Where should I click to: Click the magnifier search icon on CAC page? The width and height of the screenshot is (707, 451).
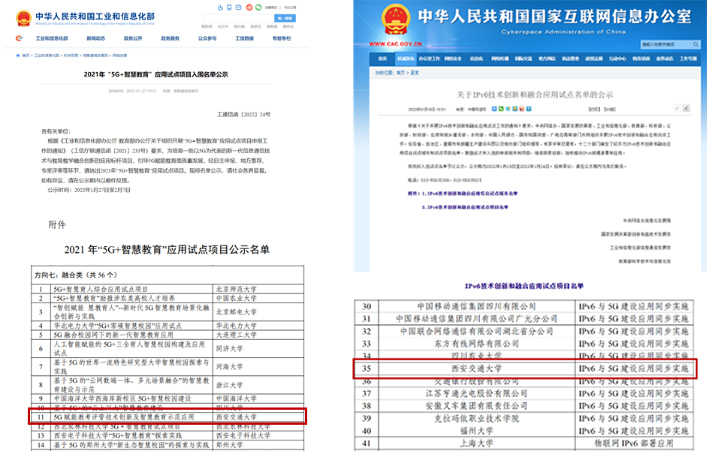696,44
